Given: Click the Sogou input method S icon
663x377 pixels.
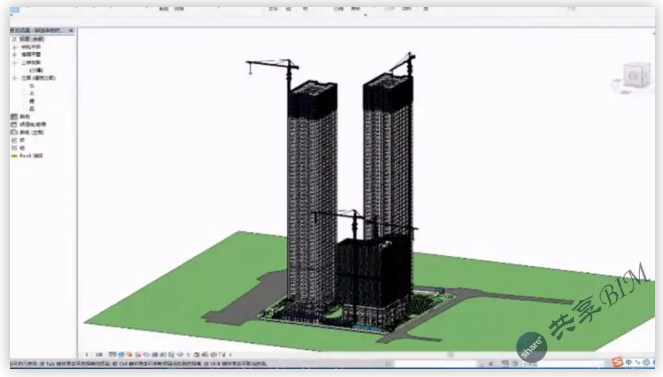Looking at the screenshot, I should 617,362.
